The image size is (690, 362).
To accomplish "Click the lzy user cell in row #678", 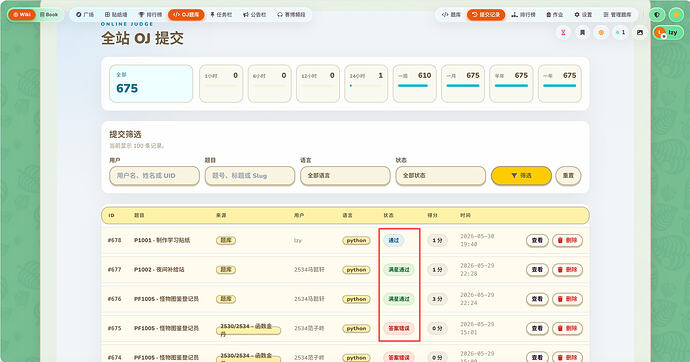I will [x=298, y=241].
